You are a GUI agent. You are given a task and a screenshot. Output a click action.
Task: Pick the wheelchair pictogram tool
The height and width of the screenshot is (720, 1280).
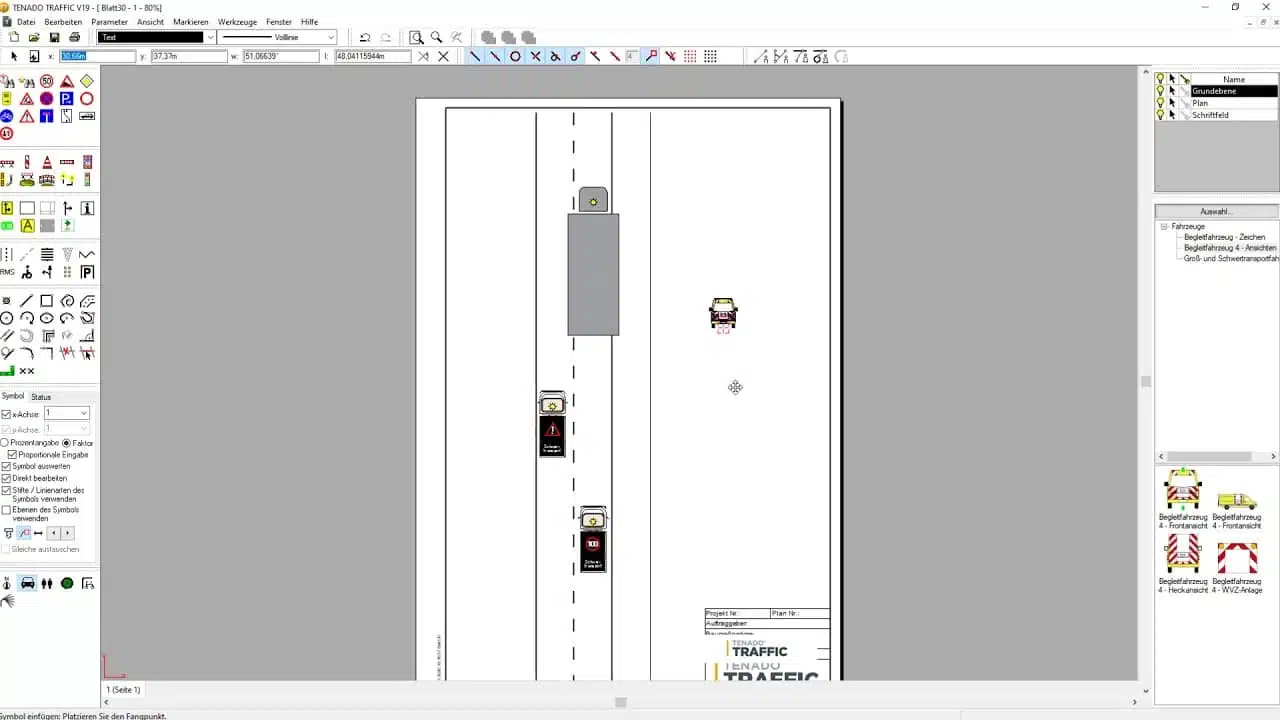[27, 272]
